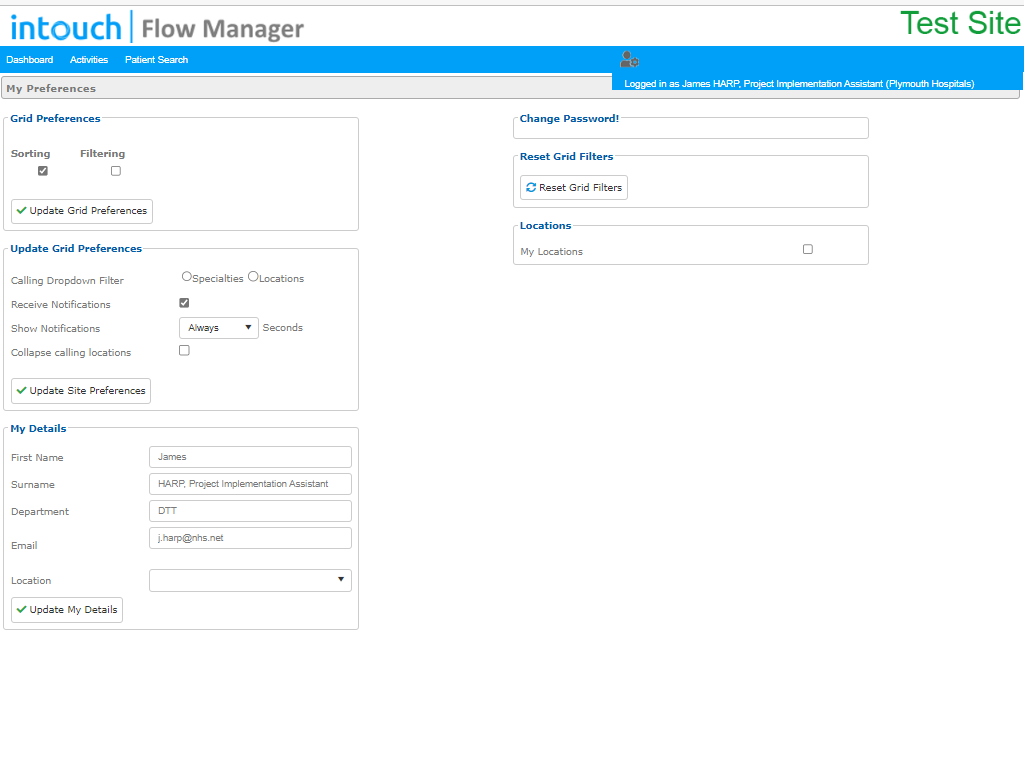
Task: Click the intouch logo
Action: 65,27
